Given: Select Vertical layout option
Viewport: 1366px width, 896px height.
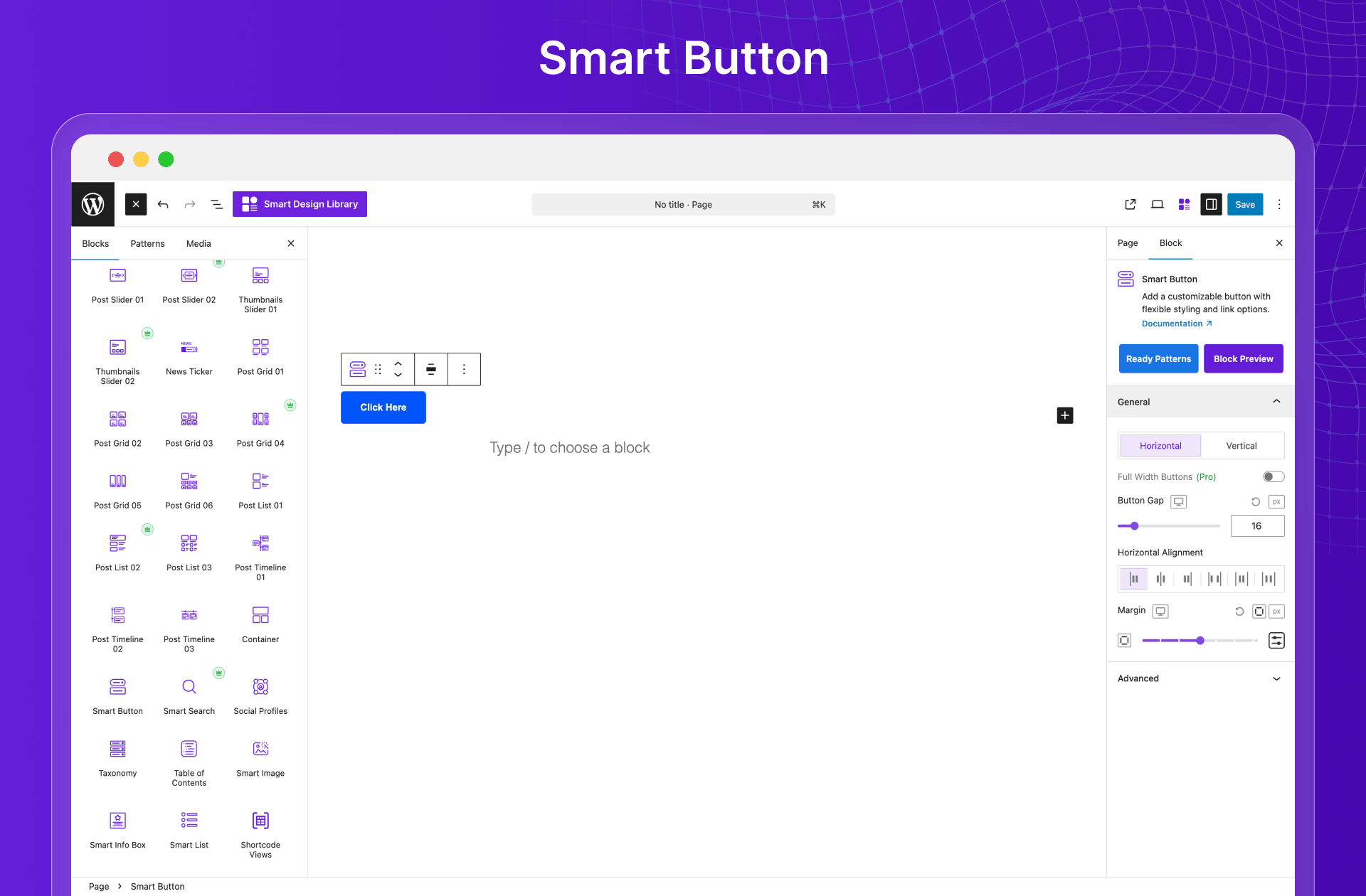Looking at the screenshot, I should (1241, 446).
